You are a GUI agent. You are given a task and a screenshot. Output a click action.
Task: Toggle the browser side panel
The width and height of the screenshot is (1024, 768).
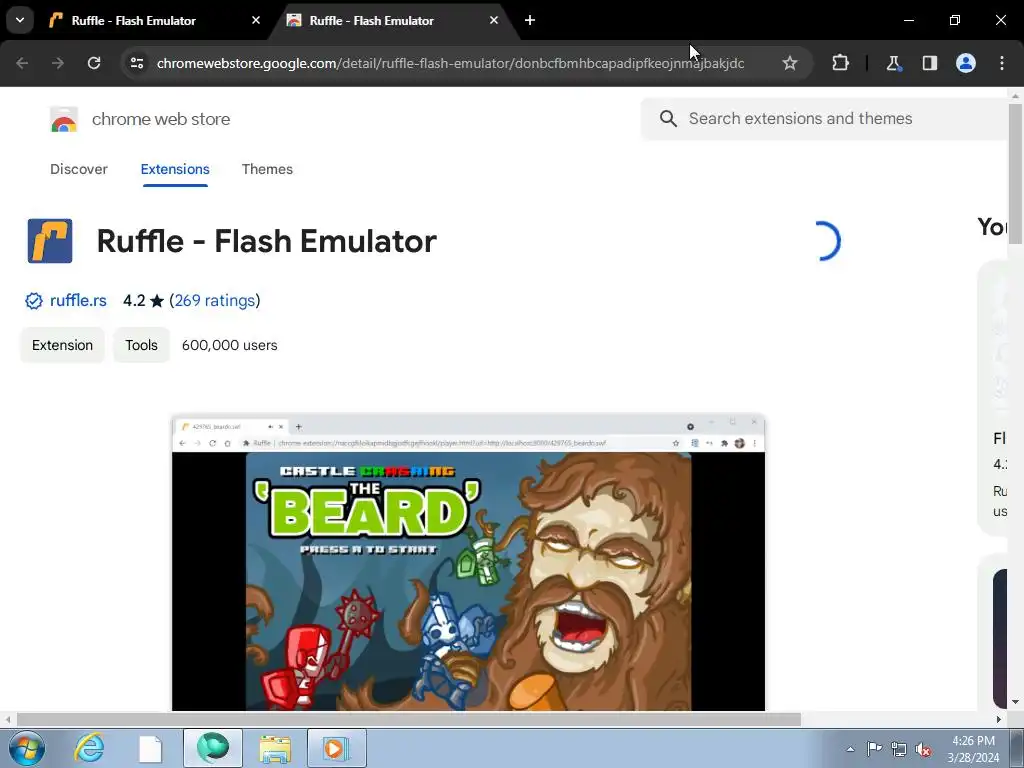(929, 63)
